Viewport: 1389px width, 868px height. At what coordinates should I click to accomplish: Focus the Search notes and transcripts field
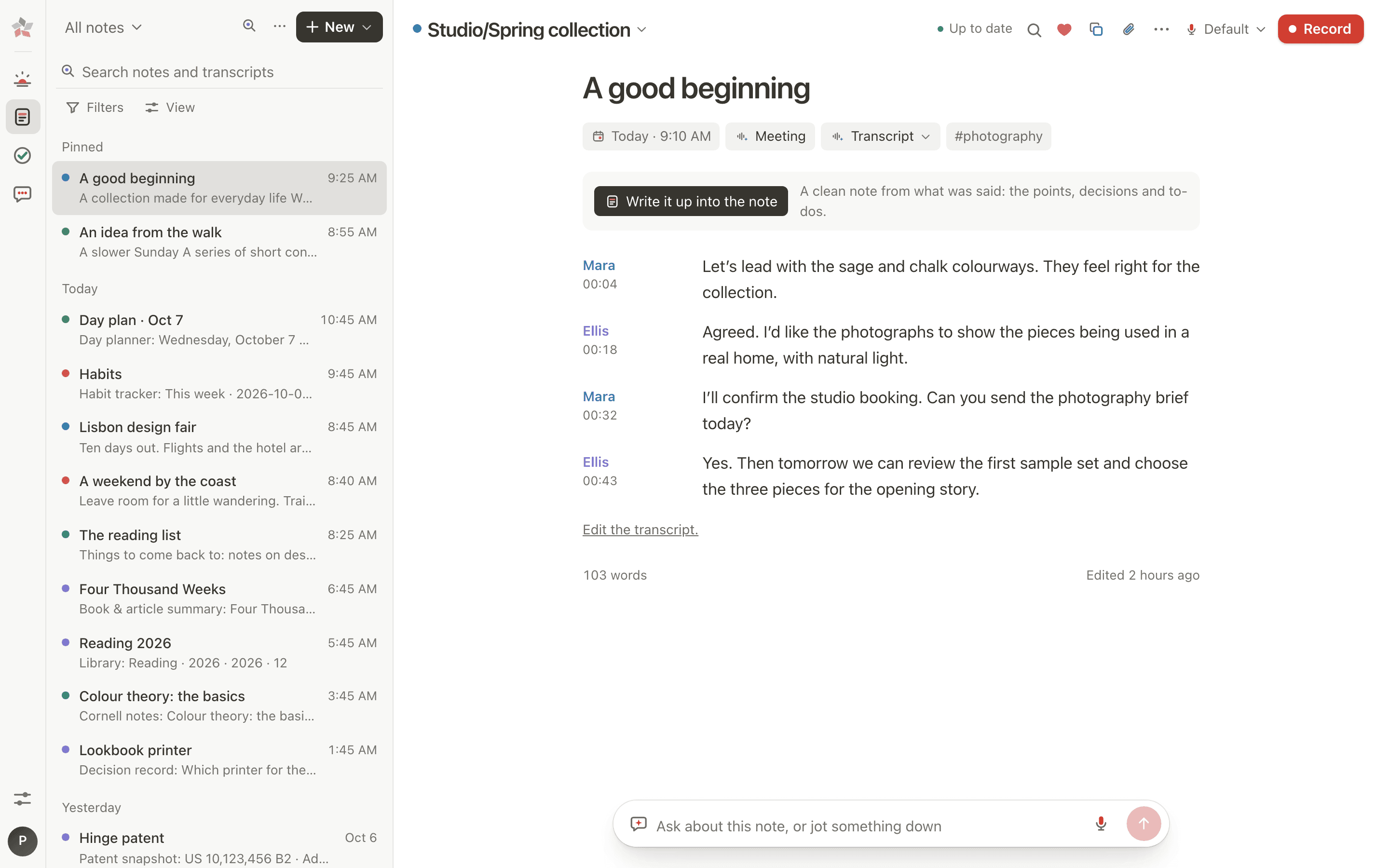tap(219, 72)
